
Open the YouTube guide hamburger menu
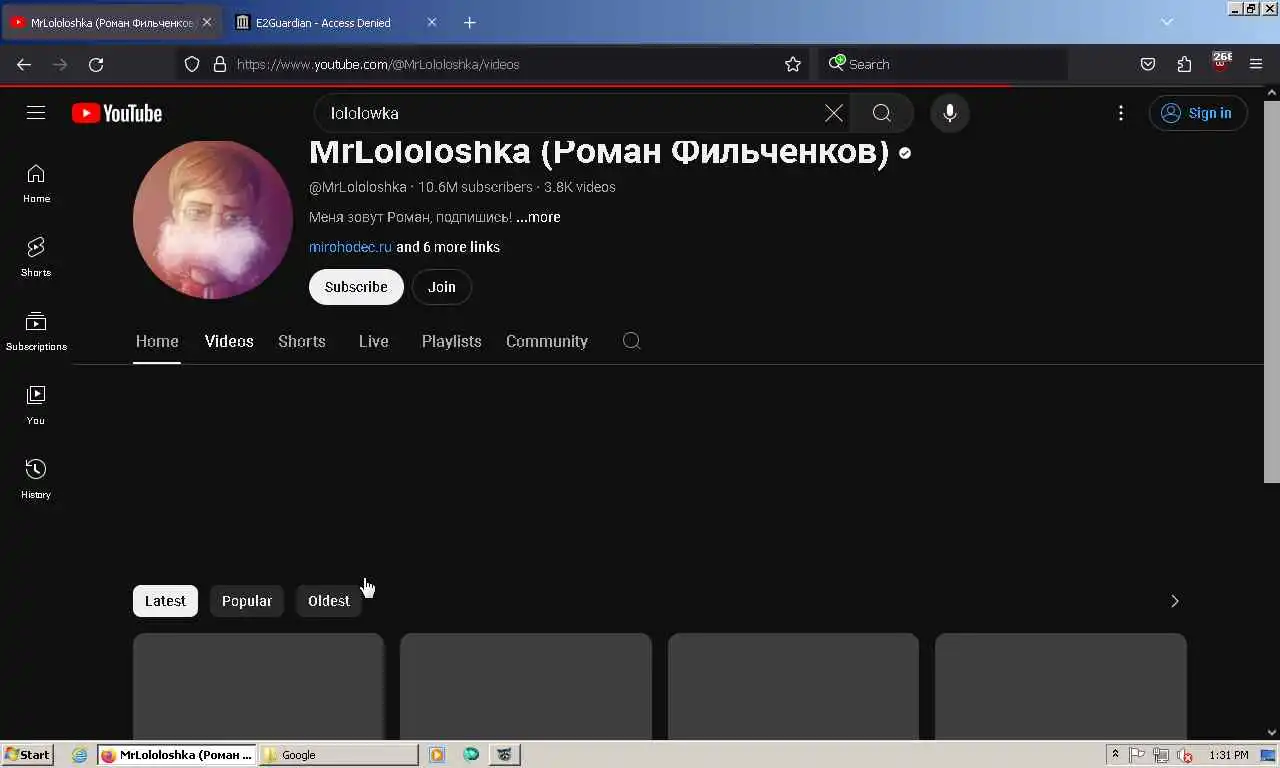coord(36,113)
